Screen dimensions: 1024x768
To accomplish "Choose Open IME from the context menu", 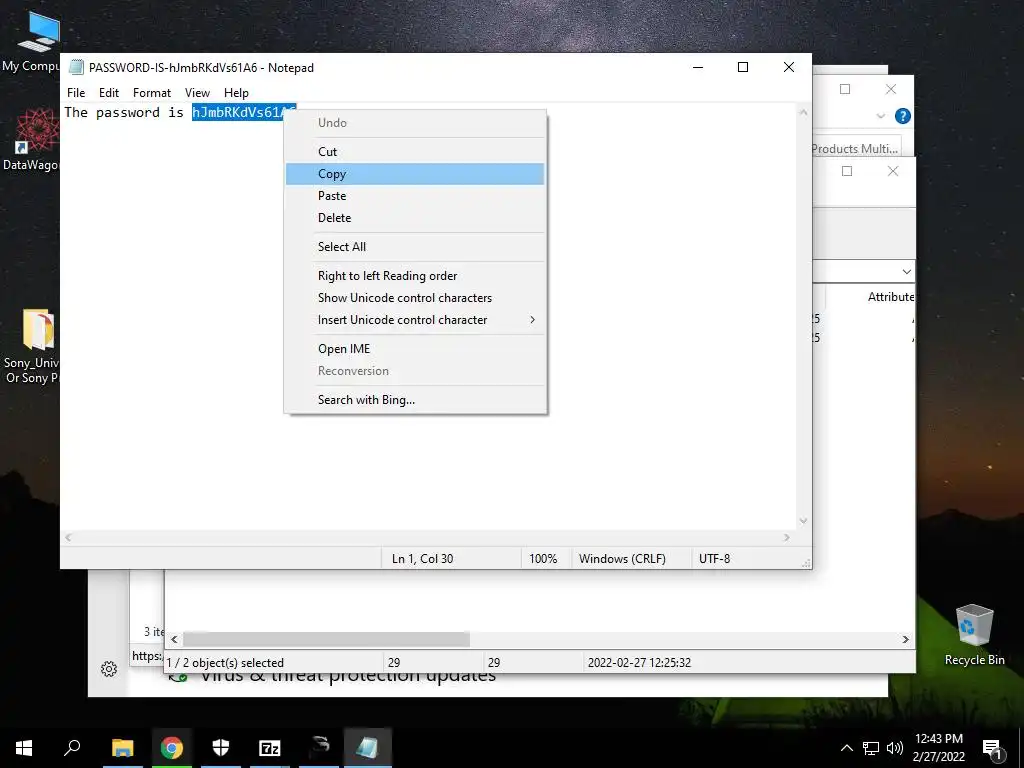I will [x=415, y=349].
